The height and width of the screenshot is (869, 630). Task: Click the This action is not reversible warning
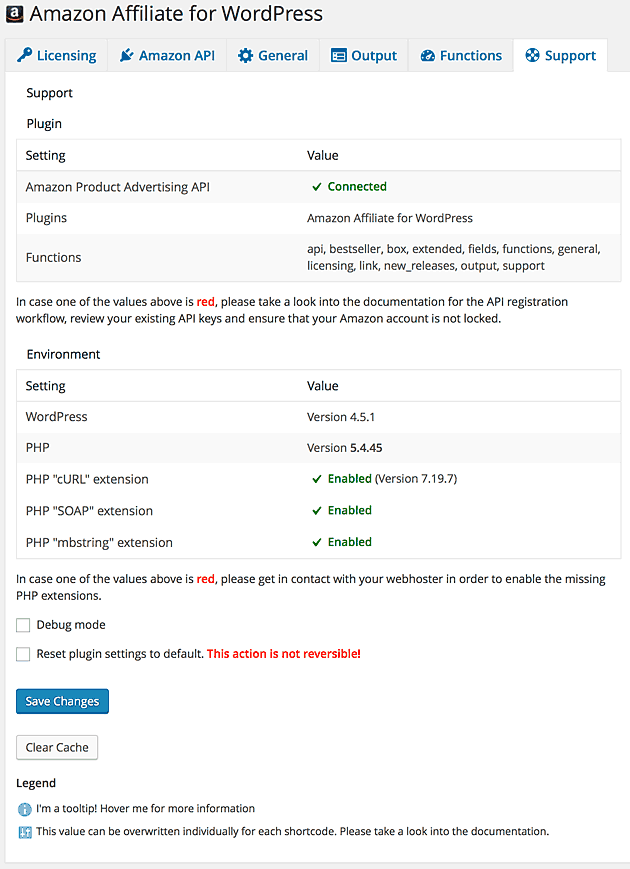pos(284,654)
